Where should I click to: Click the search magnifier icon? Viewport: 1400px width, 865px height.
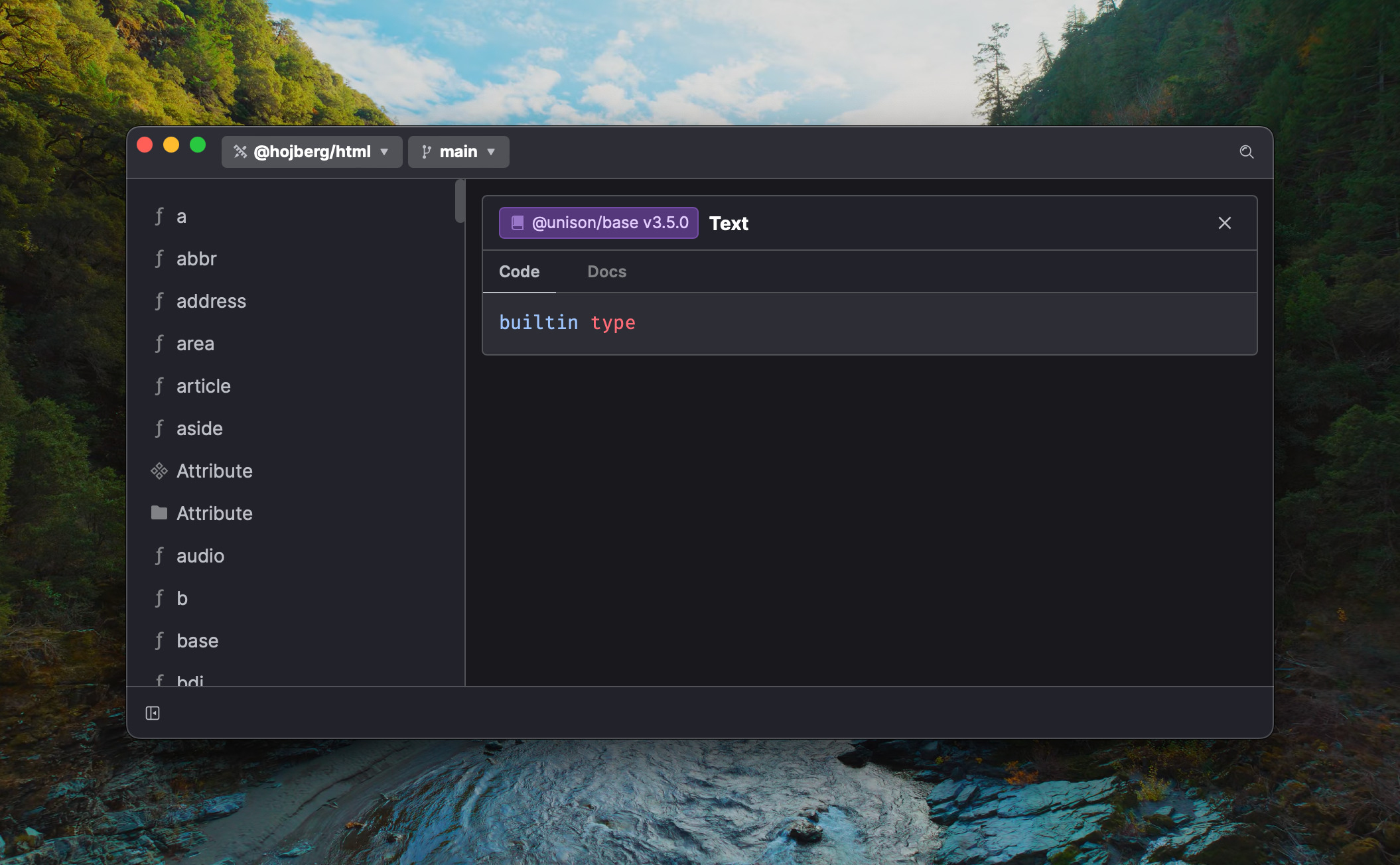1246,152
